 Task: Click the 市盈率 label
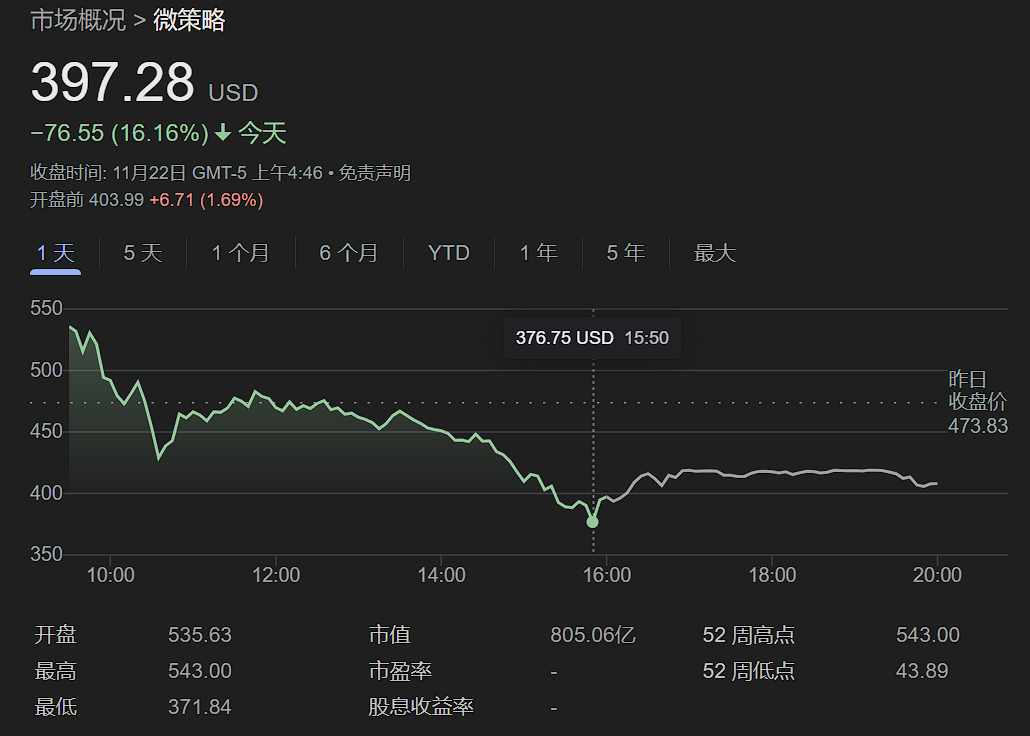coord(400,671)
